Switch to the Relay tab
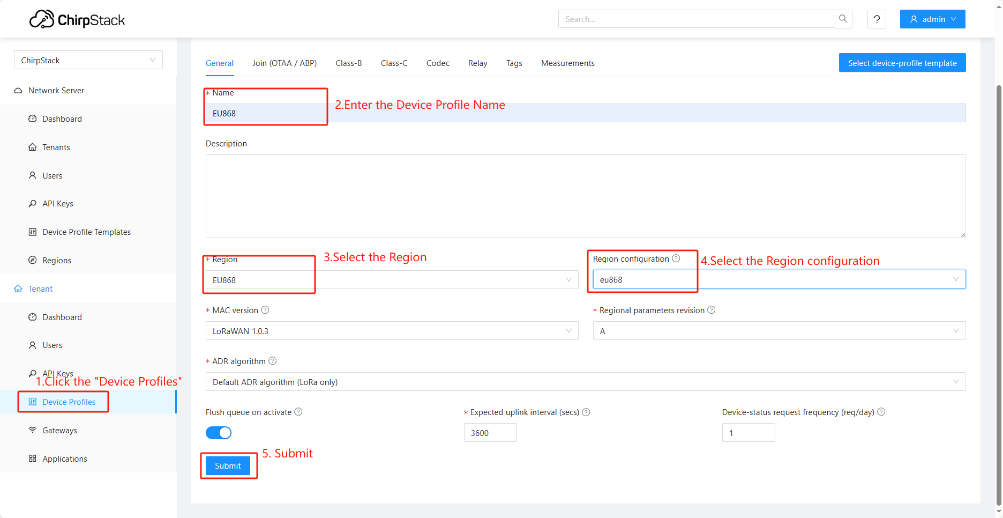This screenshot has height=518, width=1003. 477,63
